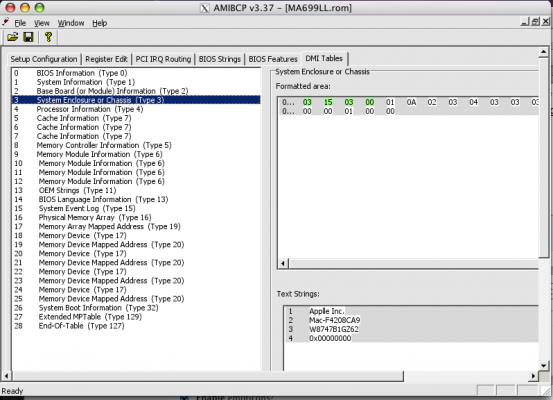The height and width of the screenshot is (400, 553).
Task: Click the highlighted hex byte 15
Action: [x=328, y=102]
